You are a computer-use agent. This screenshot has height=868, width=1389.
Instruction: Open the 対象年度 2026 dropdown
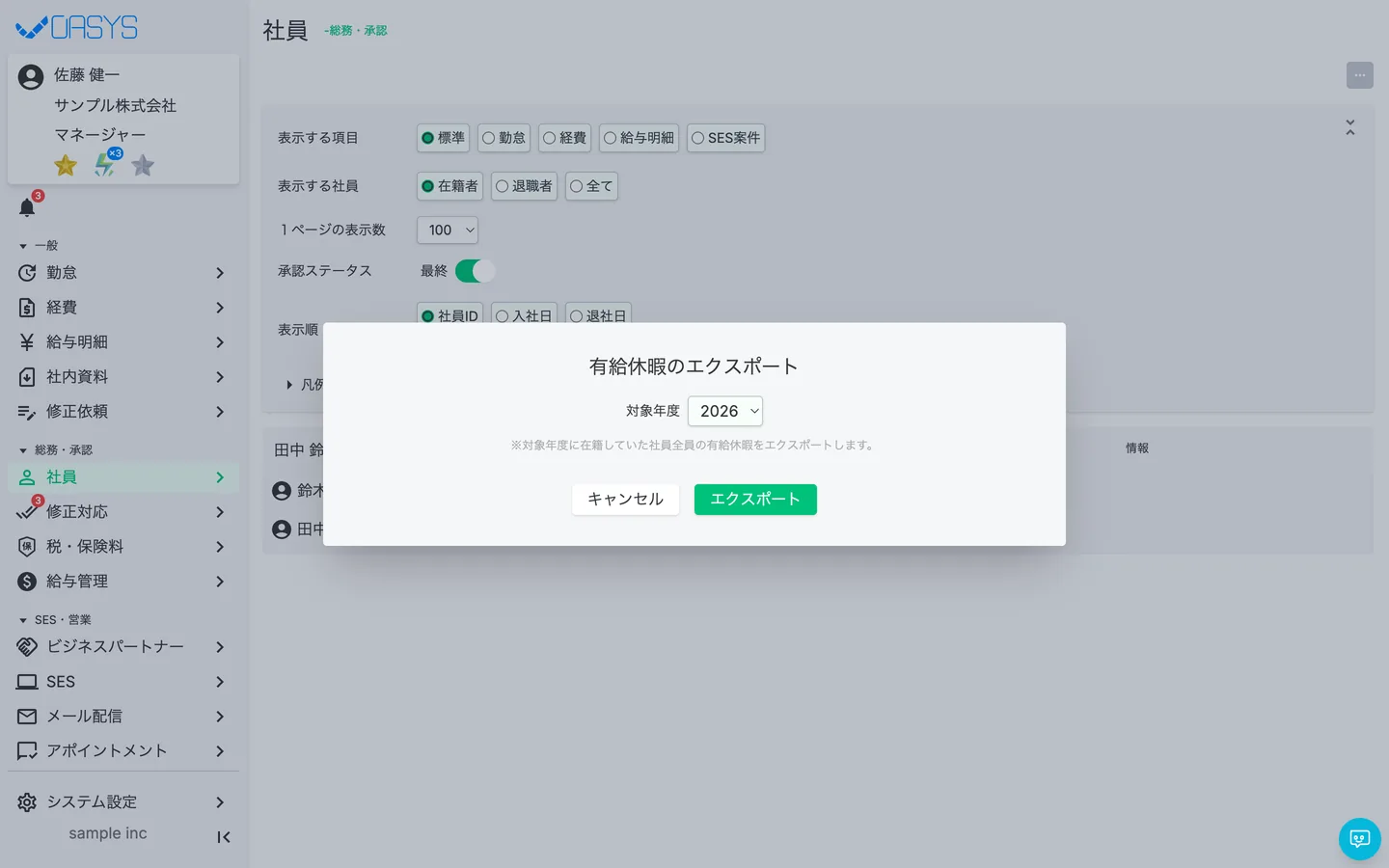[x=725, y=411]
